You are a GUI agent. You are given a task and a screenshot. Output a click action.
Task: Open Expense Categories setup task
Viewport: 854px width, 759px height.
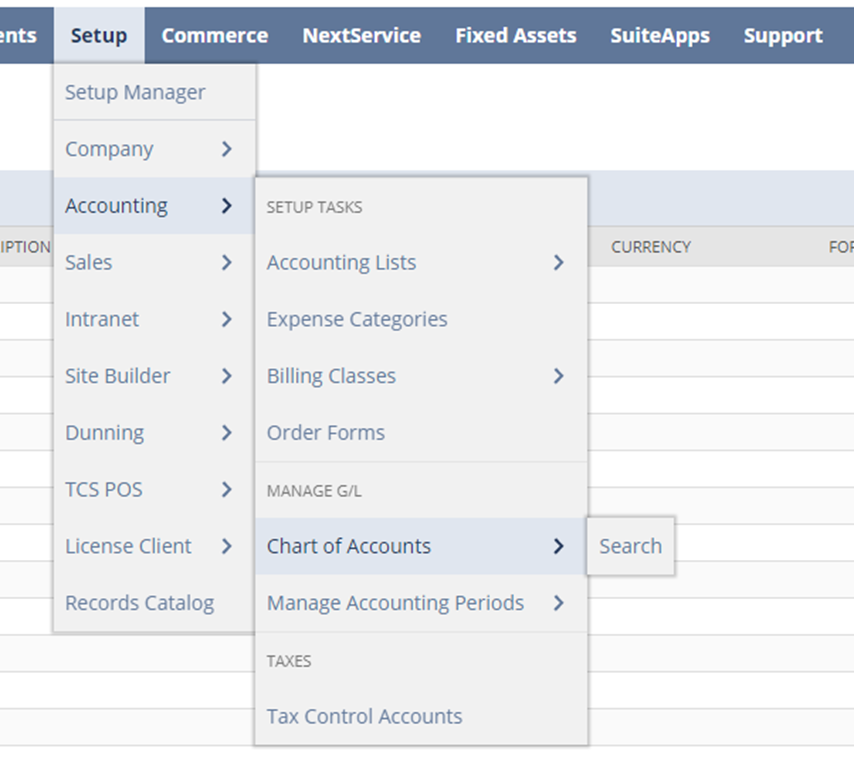[x=357, y=319]
